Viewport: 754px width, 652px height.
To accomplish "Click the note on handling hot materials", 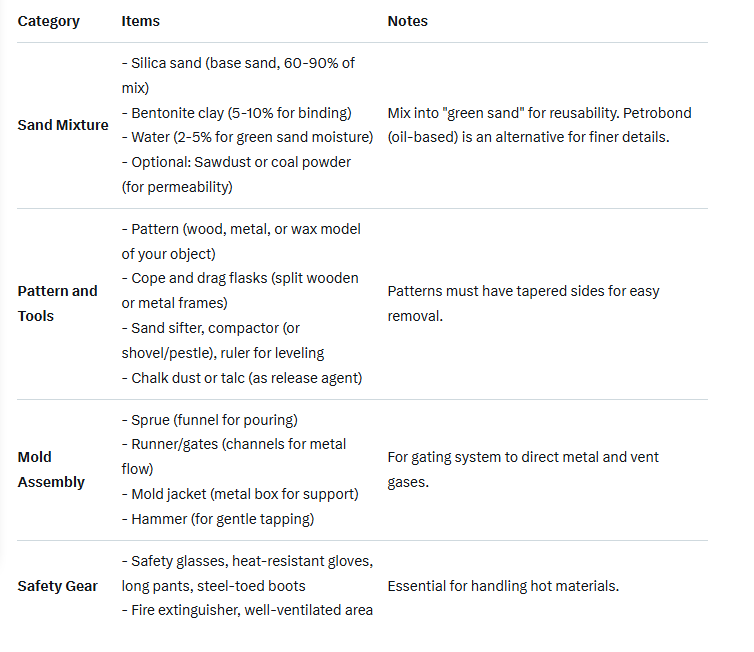I will tap(503, 586).
